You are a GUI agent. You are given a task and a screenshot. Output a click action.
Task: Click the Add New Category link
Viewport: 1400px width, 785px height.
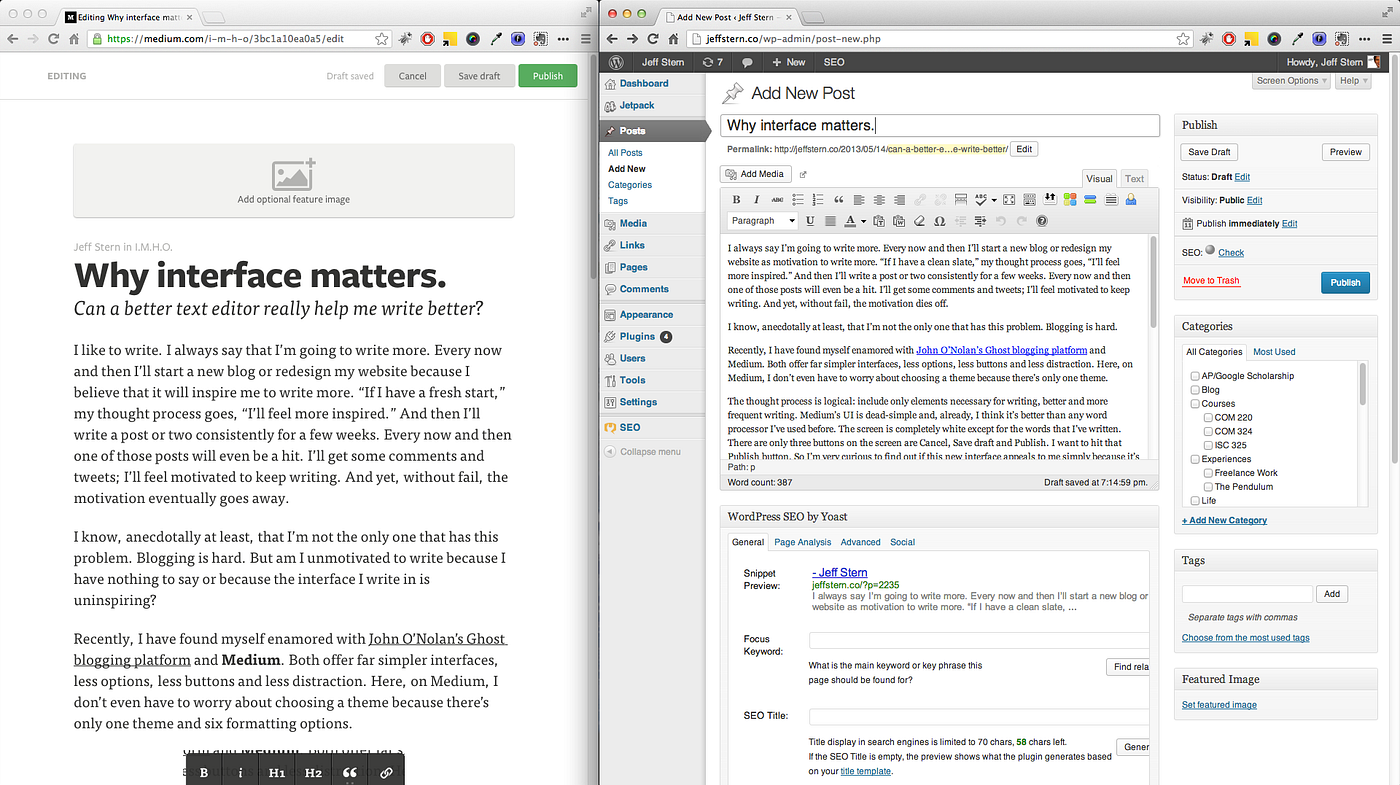click(x=1224, y=519)
